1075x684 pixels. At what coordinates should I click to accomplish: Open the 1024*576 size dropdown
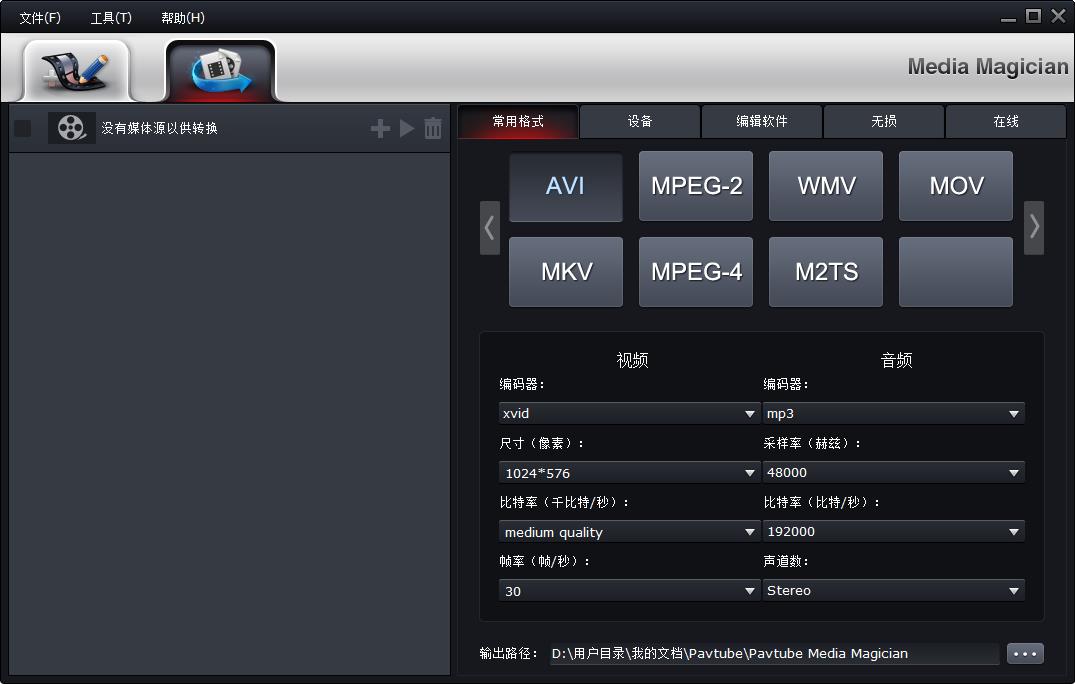pos(628,473)
